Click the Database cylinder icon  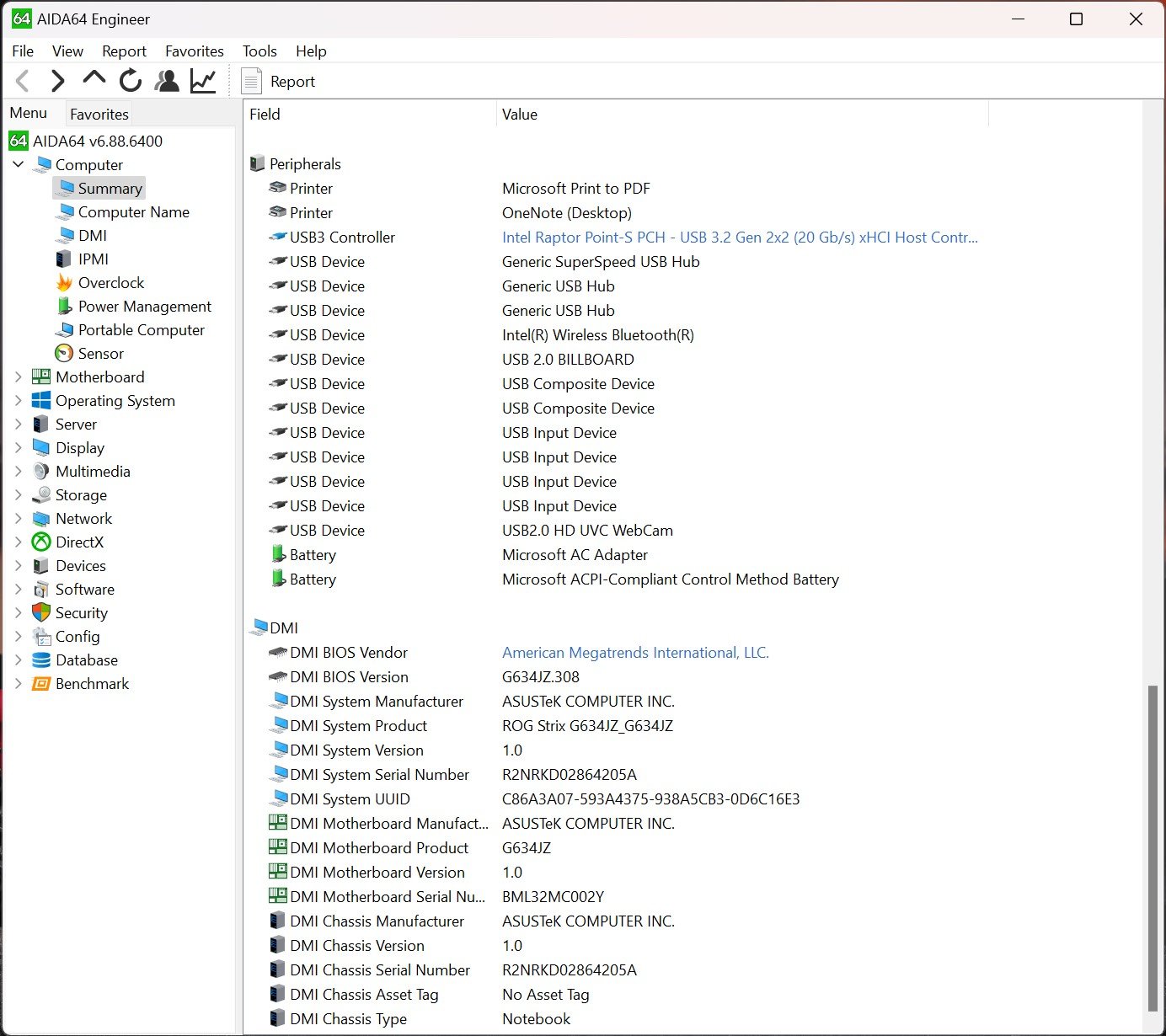(x=41, y=660)
